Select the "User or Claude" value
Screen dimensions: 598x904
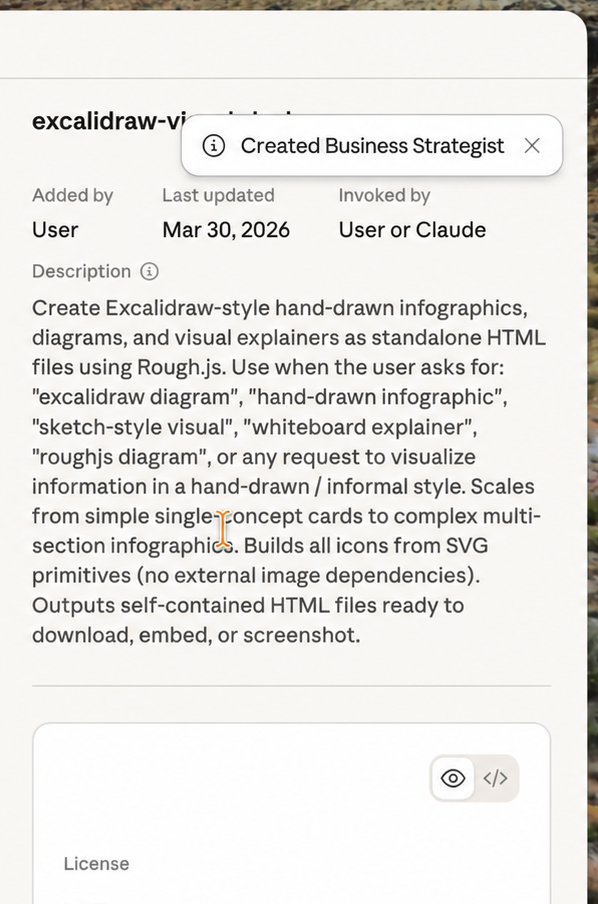[x=412, y=230]
